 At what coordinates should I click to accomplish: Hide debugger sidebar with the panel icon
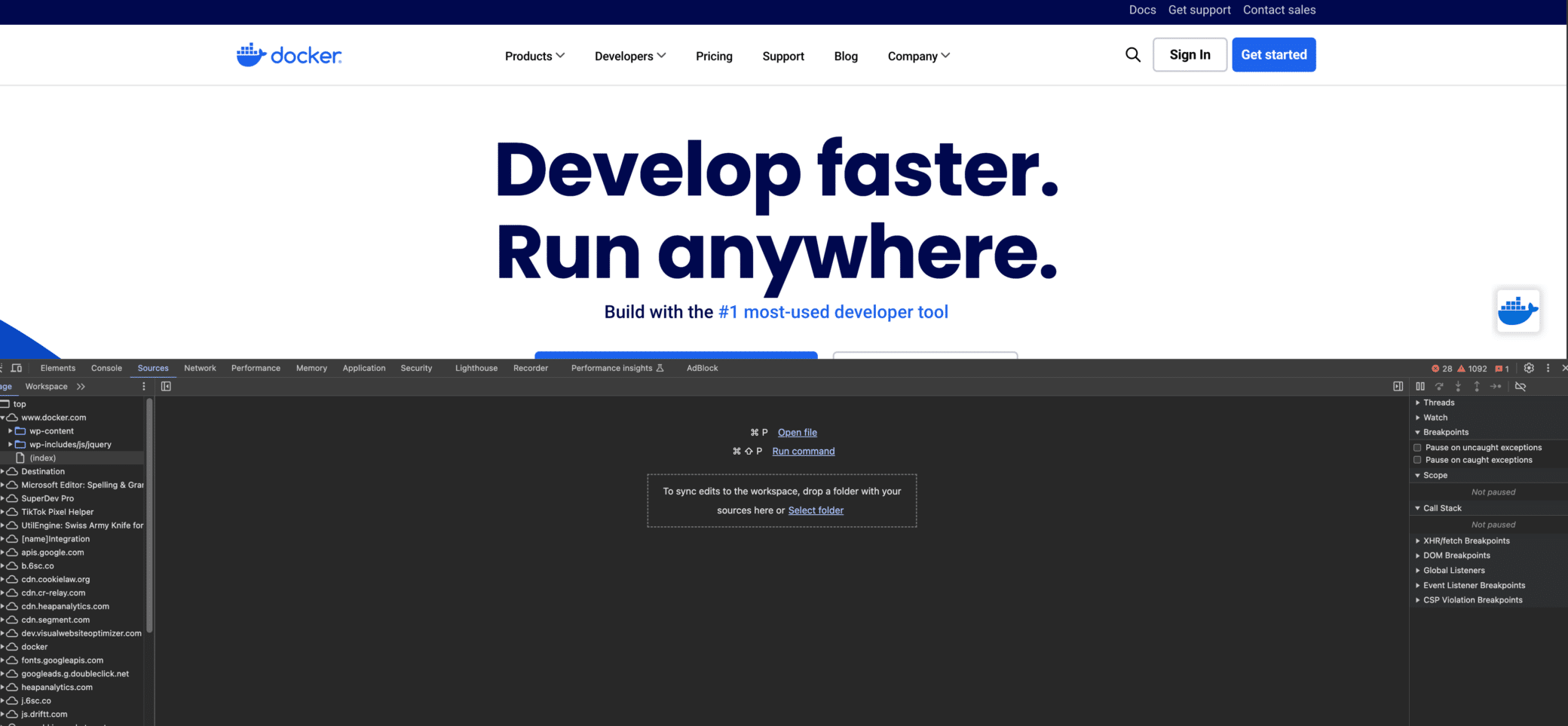point(1398,387)
